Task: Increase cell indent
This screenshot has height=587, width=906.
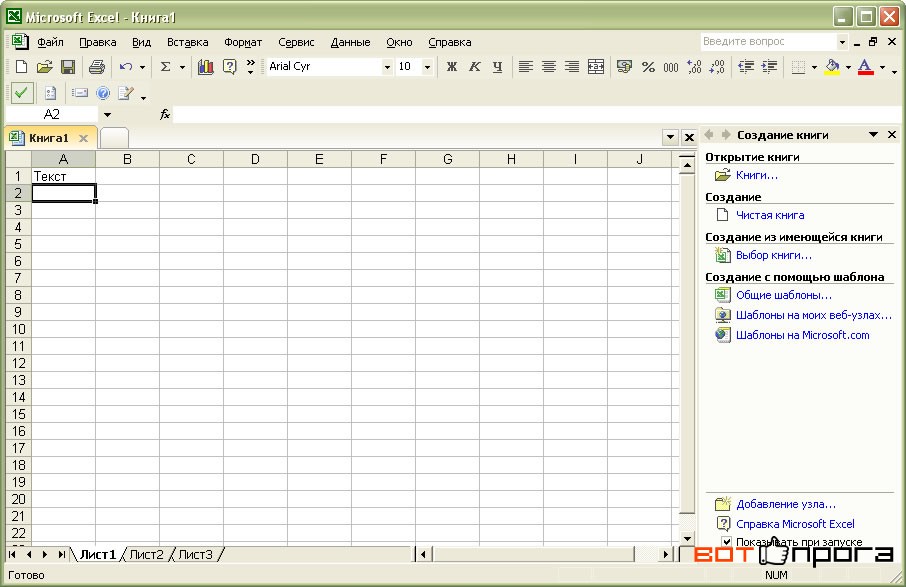Action: 769,66
